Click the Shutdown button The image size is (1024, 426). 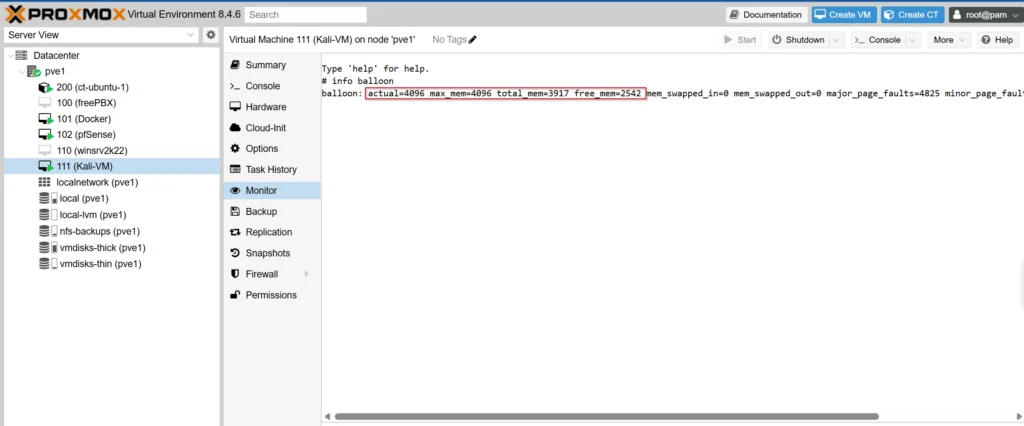click(798, 40)
